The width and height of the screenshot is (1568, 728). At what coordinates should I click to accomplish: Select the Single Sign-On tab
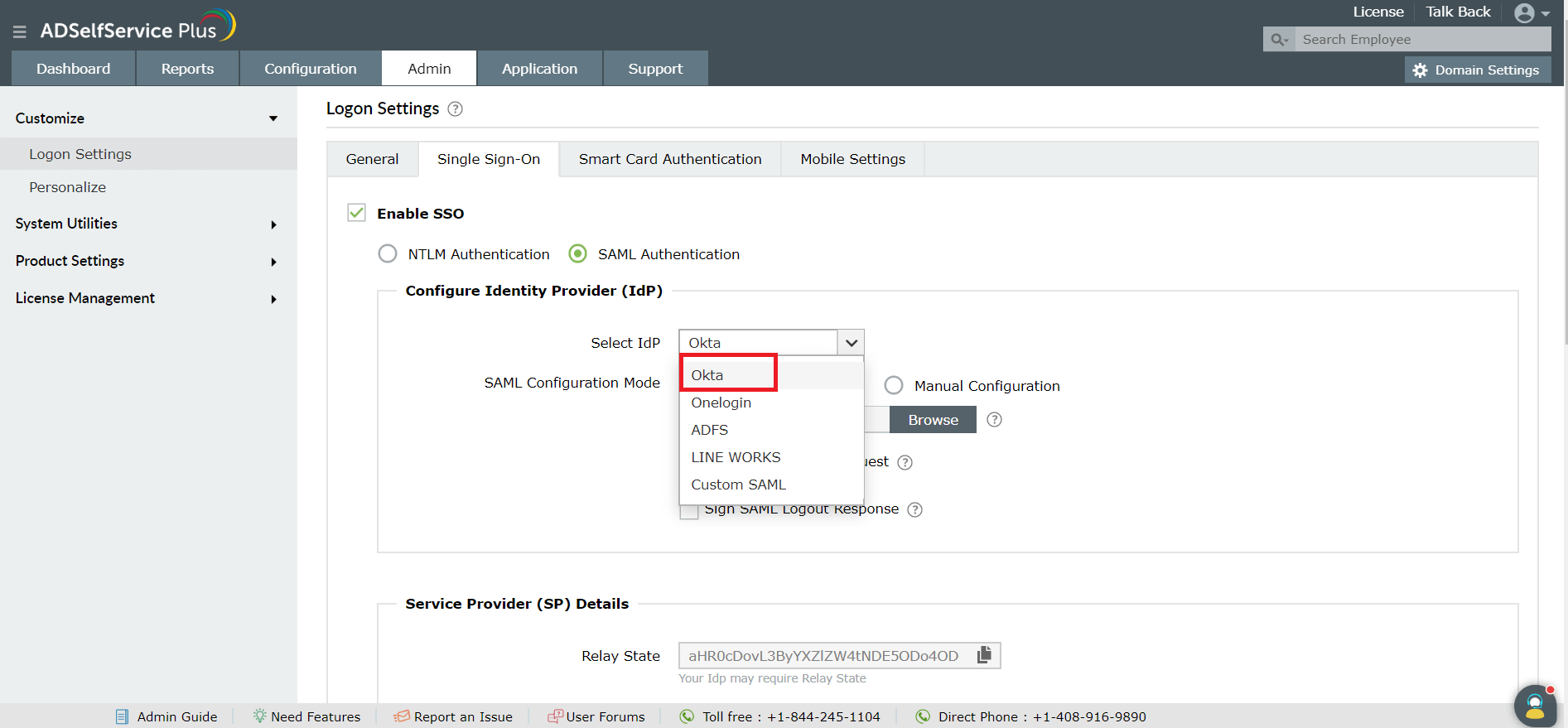[x=489, y=159]
